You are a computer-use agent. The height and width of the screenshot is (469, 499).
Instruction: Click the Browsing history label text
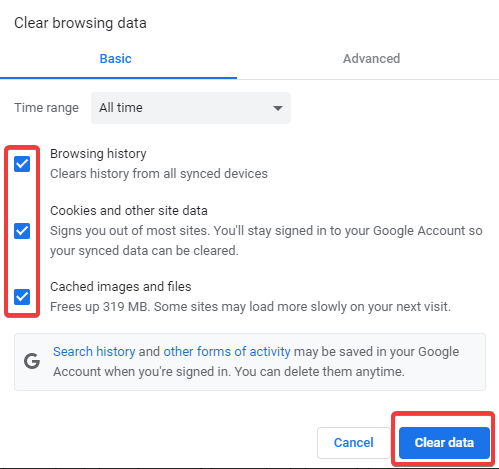[98, 154]
